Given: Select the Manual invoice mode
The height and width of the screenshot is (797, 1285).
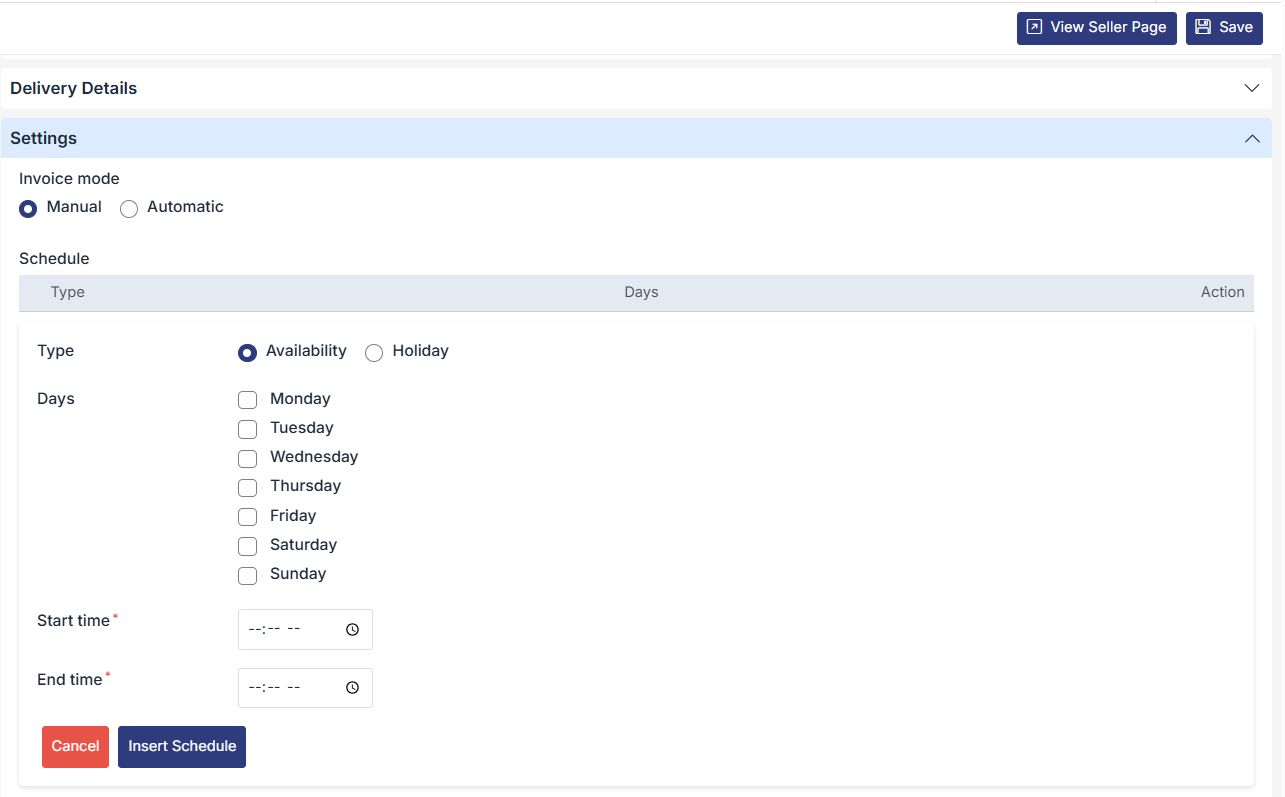Looking at the screenshot, I should pos(28,208).
